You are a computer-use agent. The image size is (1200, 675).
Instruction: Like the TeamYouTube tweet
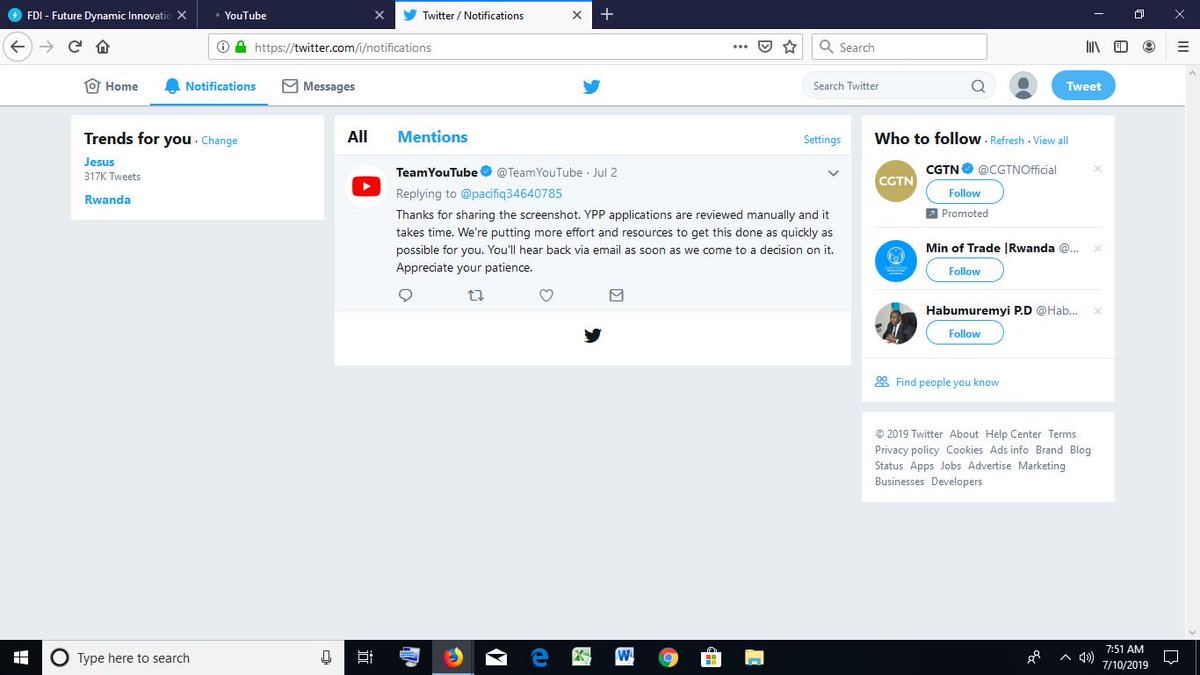pyautogui.click(x=546, y=295)
